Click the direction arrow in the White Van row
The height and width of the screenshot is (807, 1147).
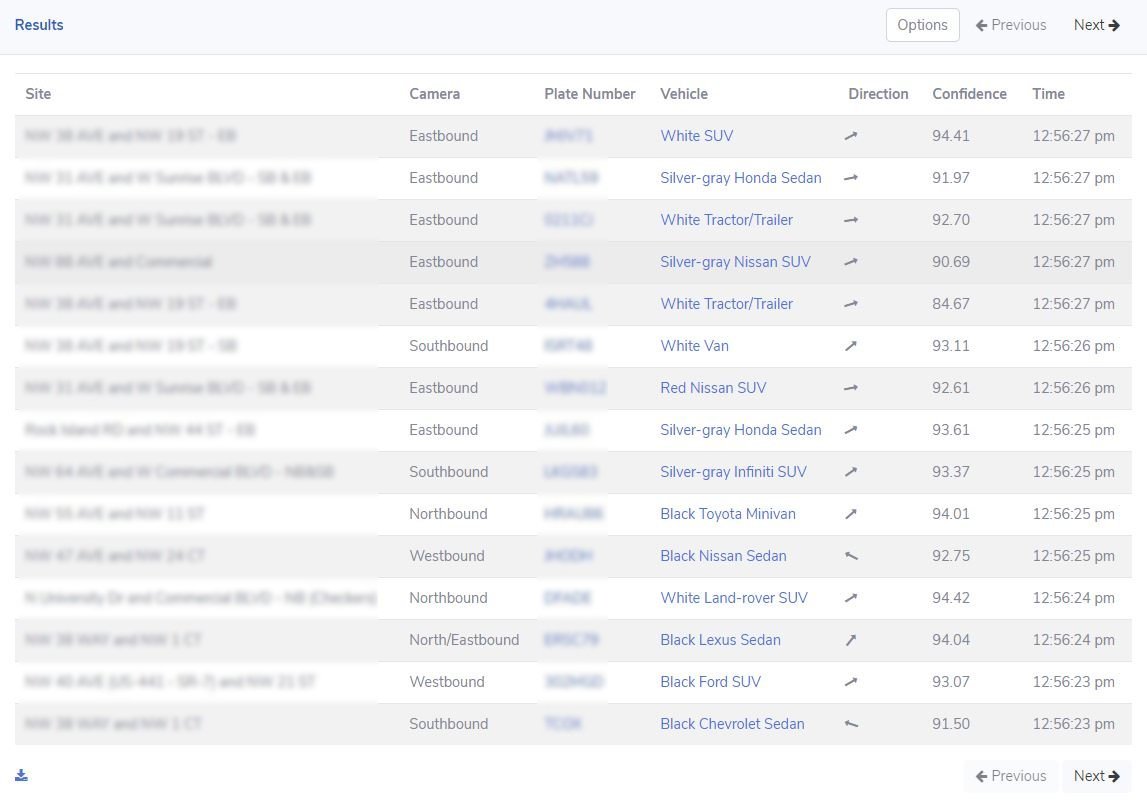click(851, 346)
